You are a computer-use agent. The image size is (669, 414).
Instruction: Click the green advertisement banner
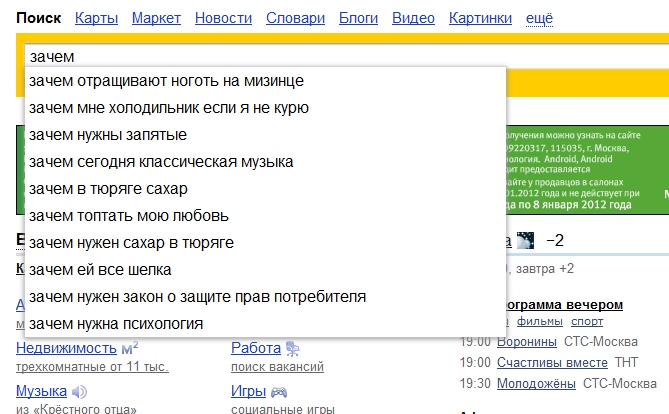(x=587, y=170)
